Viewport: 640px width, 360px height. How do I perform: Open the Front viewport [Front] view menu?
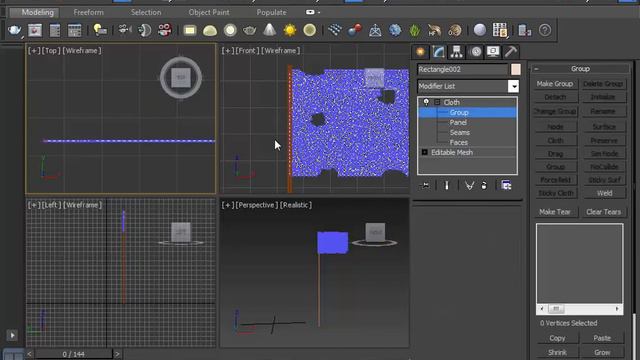(x=247, y=51)
